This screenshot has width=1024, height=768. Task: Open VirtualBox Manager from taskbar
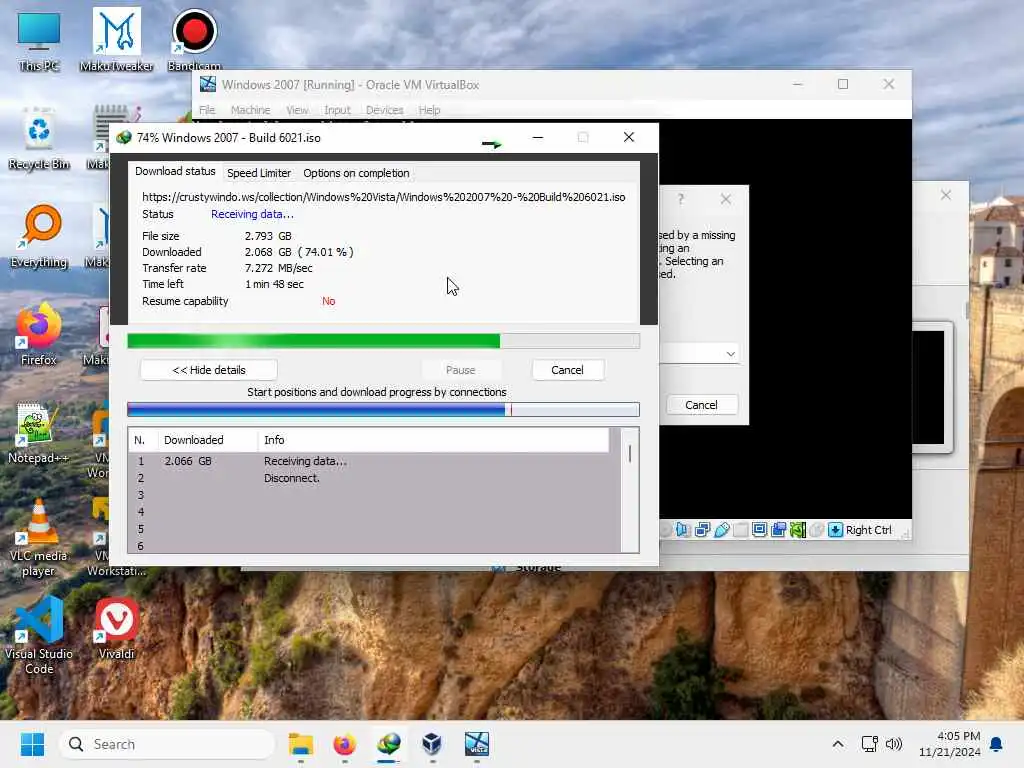[x=432, y=744]
